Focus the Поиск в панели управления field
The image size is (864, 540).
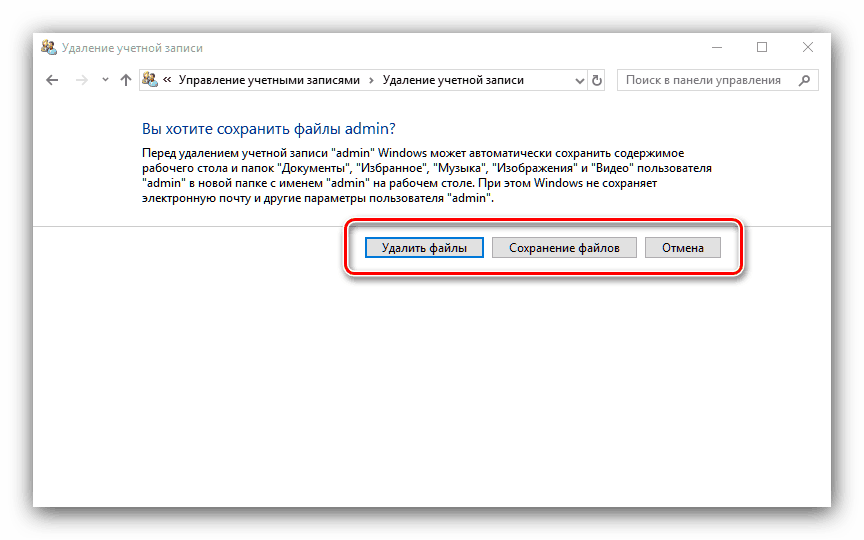(717, 80)
